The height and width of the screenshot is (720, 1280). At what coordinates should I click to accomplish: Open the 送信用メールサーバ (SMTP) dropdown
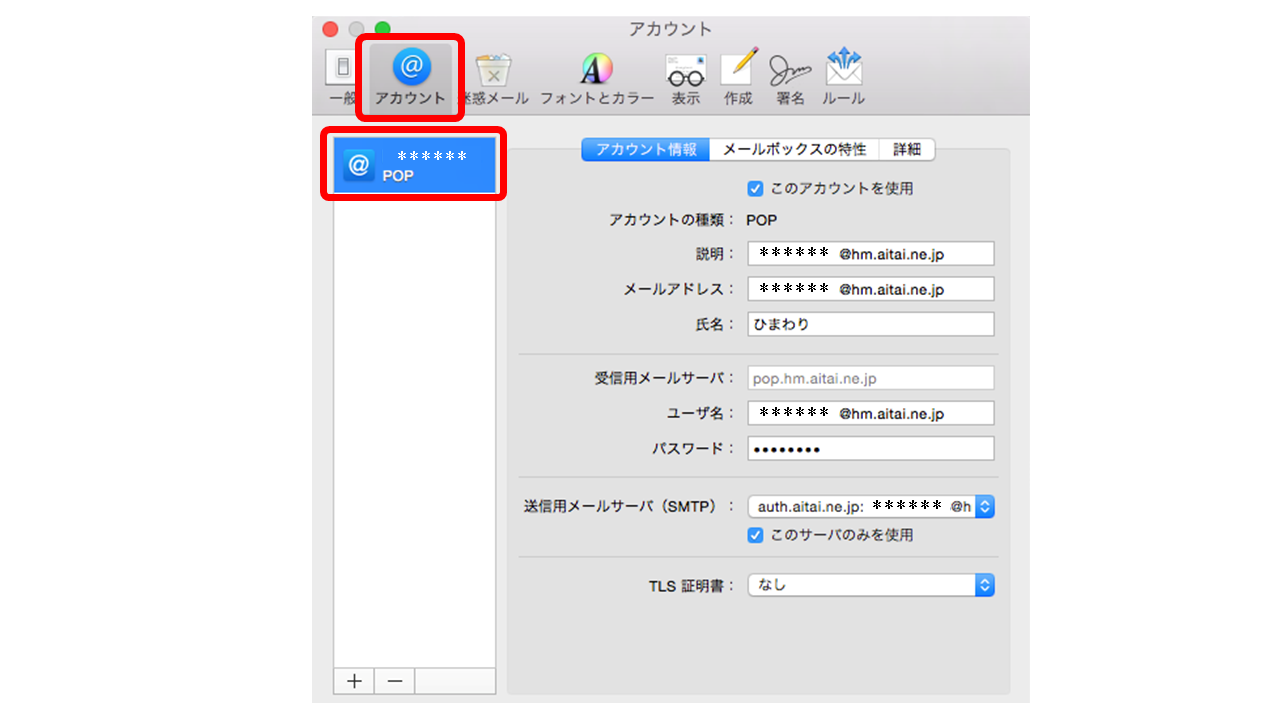coord(871,506)
